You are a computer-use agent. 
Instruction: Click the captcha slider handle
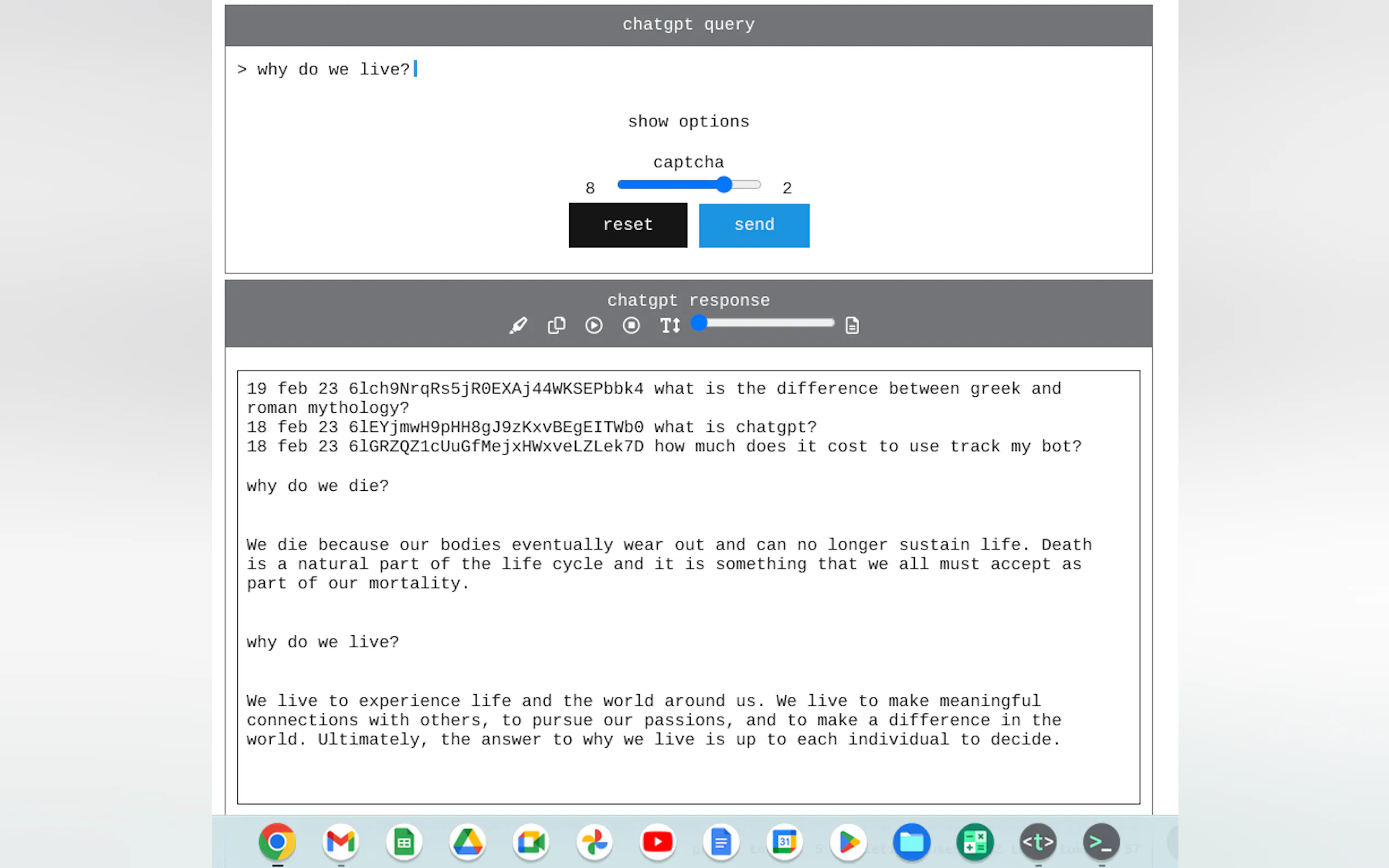(724, 185)
